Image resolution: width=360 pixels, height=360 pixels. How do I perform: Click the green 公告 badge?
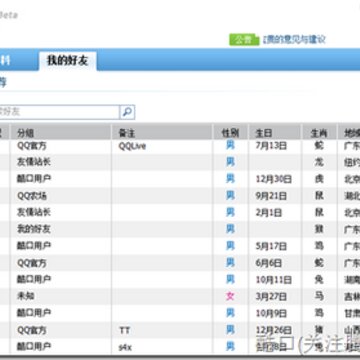tap(244, 40)
